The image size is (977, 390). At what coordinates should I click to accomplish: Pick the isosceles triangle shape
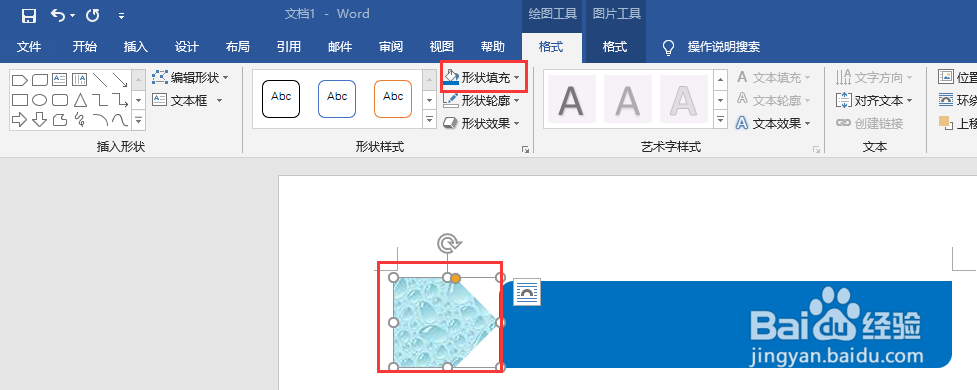pos(80,100)
